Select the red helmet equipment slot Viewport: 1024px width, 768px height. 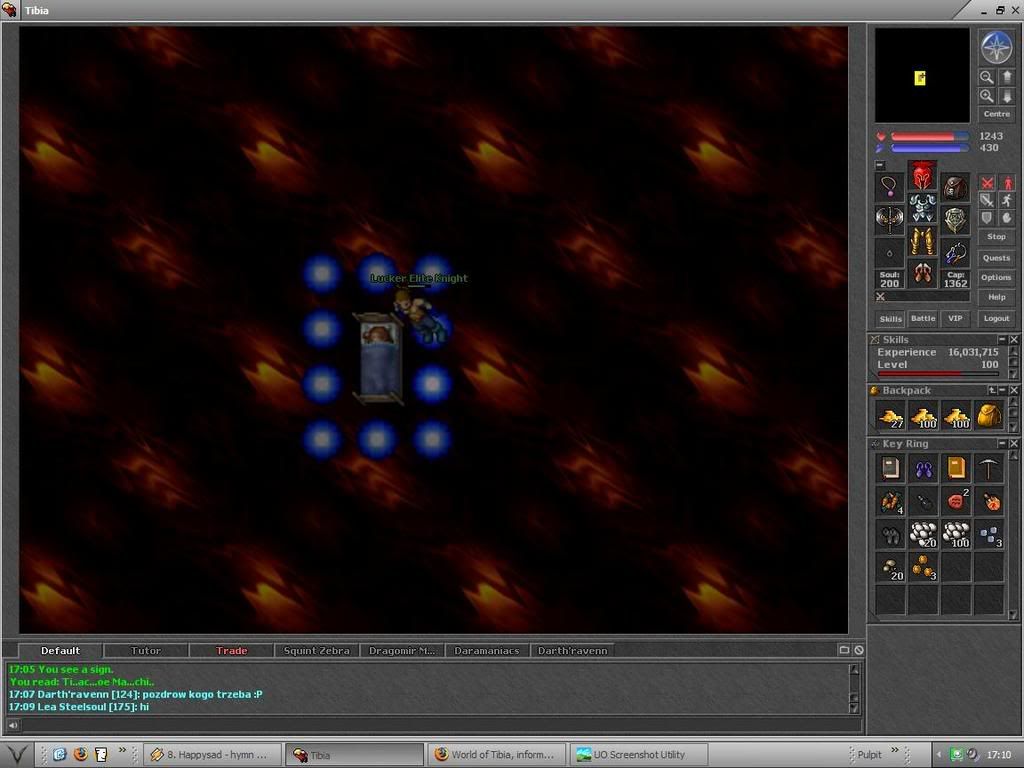(922, 175)
